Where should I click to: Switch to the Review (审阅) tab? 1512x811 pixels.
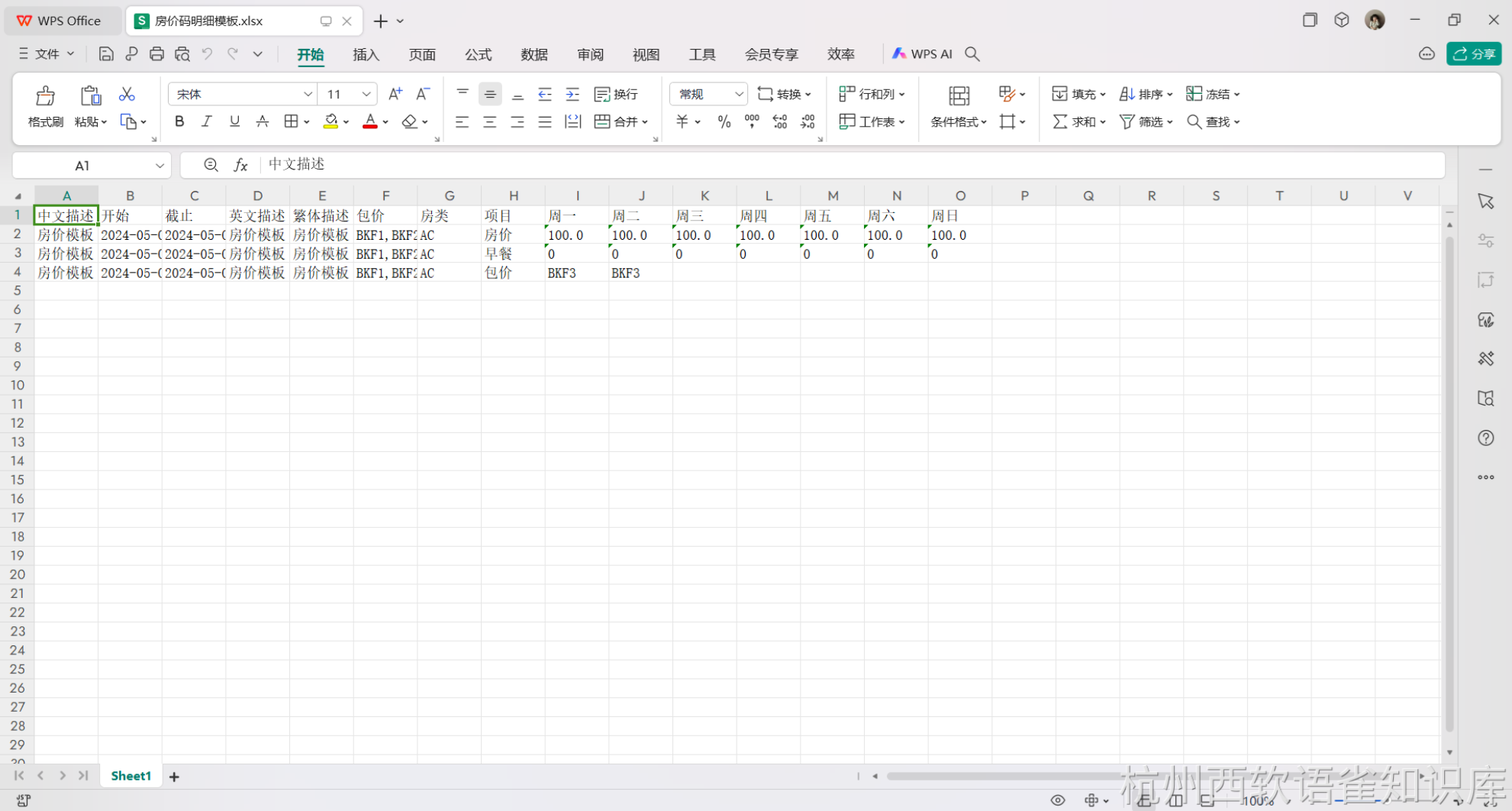(x=590, y=54)
